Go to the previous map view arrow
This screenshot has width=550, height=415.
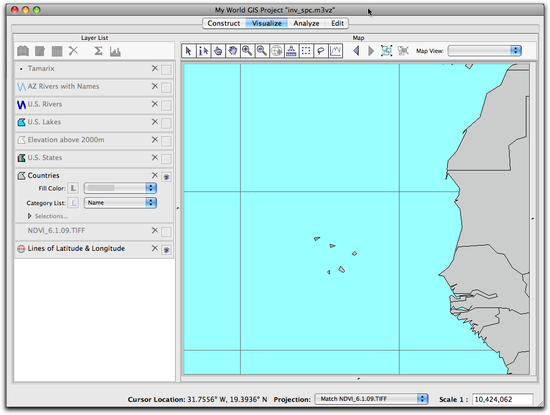coord(356,51)
